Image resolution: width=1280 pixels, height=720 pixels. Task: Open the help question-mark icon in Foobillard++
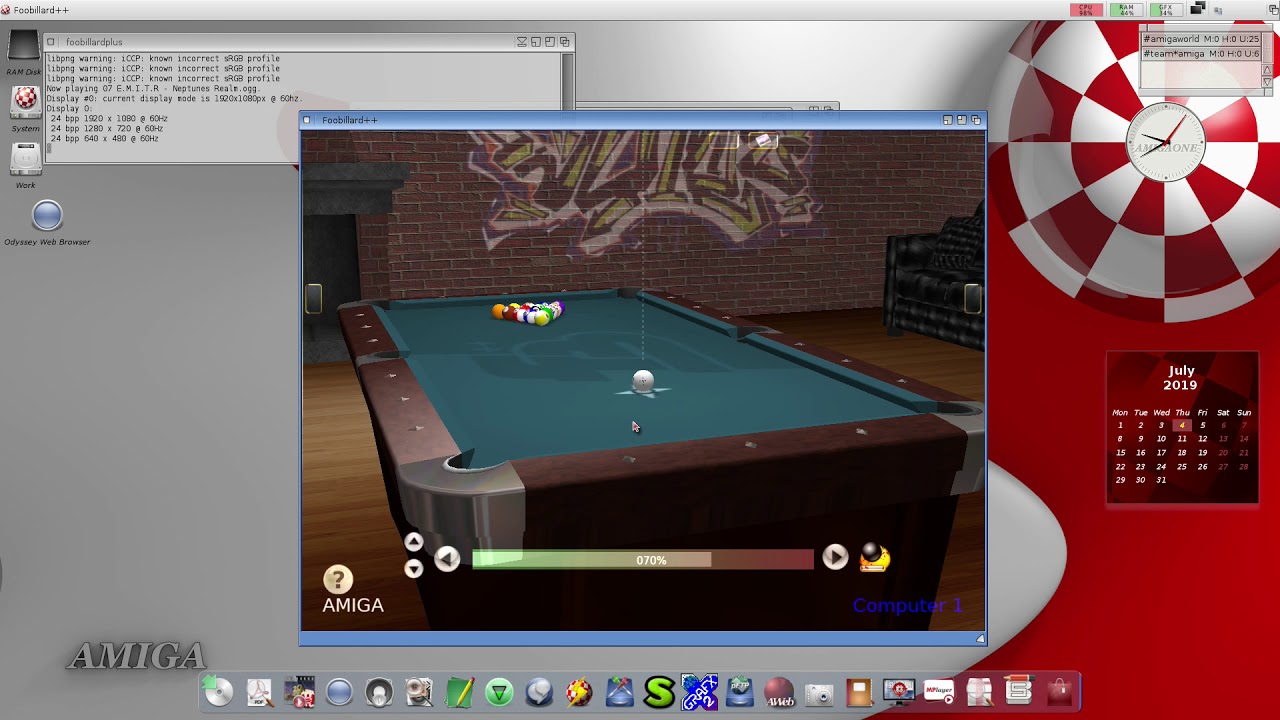pyautogui.click(x=338, y=579)
